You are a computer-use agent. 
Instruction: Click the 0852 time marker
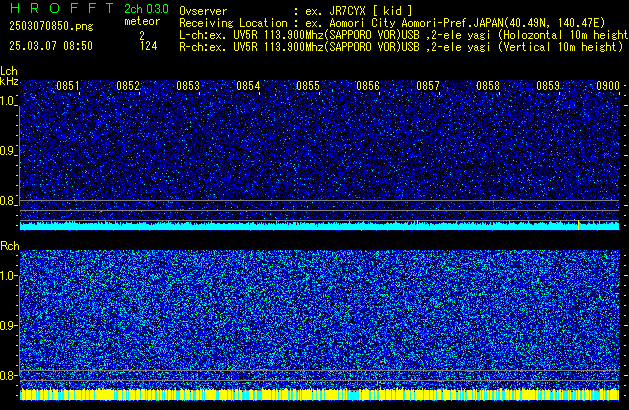click(x=128, y=86)
